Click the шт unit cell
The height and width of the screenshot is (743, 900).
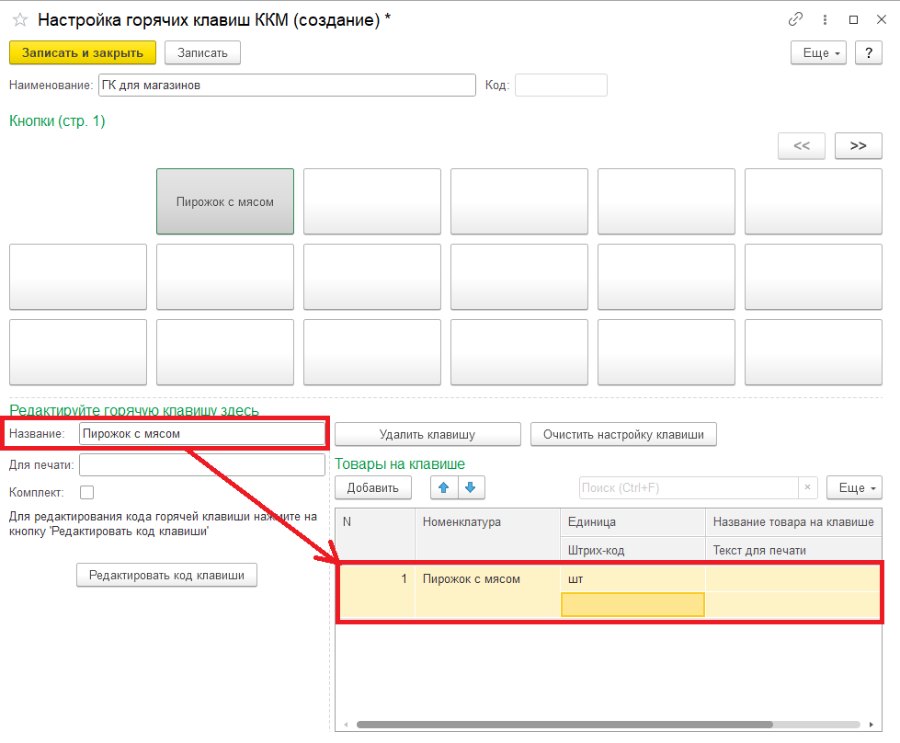(633, 579)
